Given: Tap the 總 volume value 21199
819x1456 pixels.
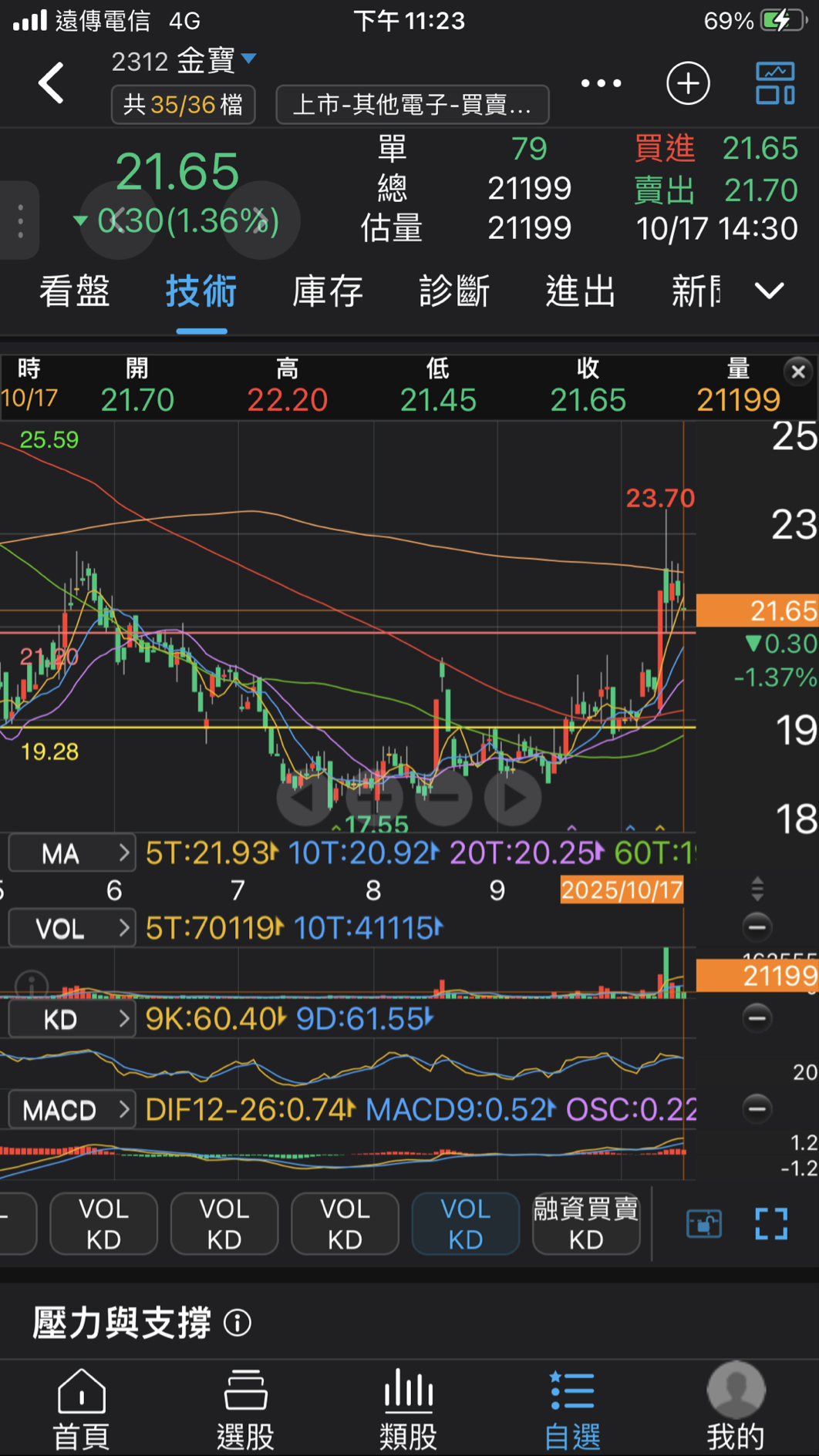Looking at the screenshot, I should pyautogui.click(x=529, y=189).
